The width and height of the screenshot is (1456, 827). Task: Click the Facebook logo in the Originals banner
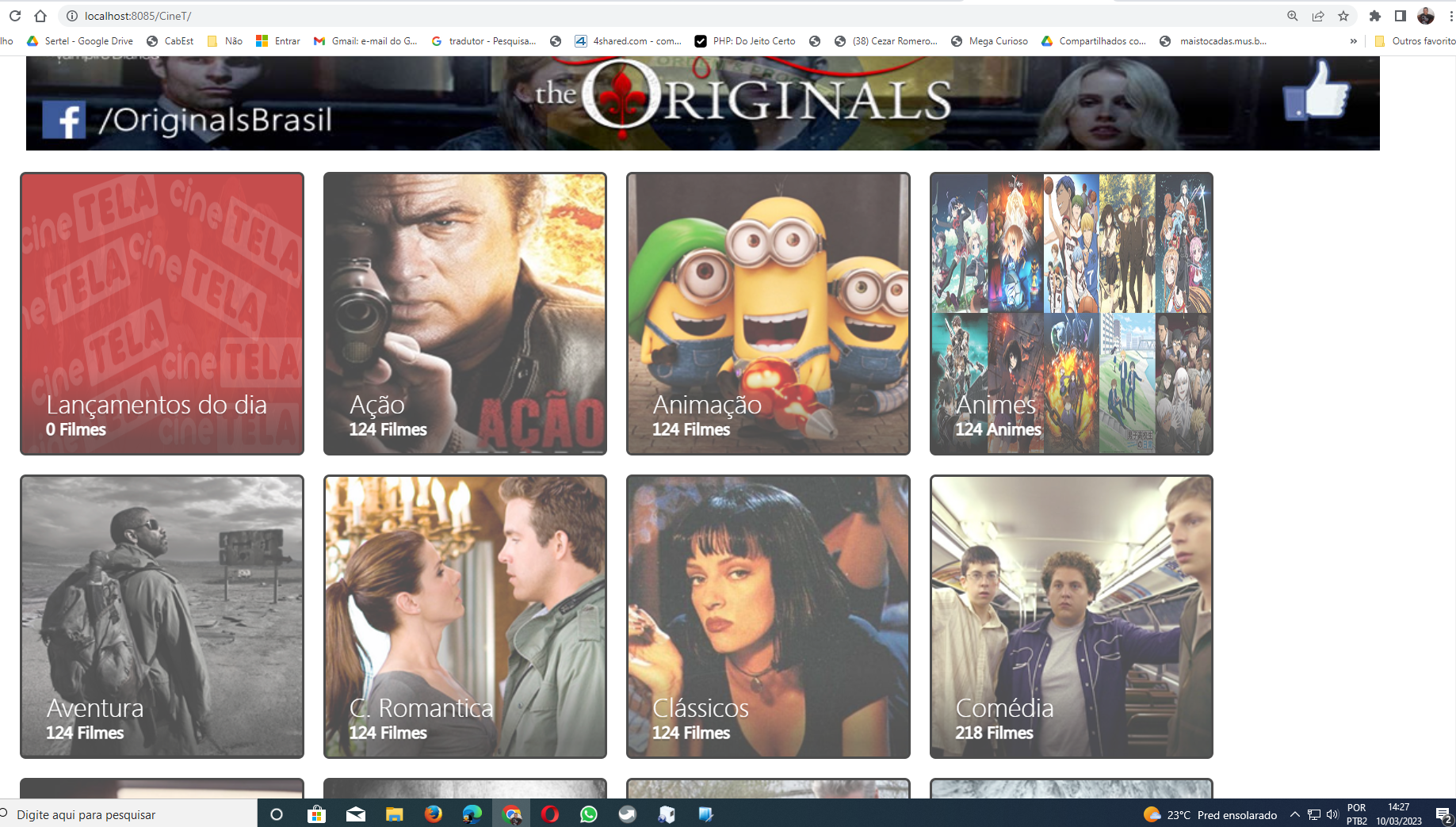pyautogui.click(x=63, y=120)
